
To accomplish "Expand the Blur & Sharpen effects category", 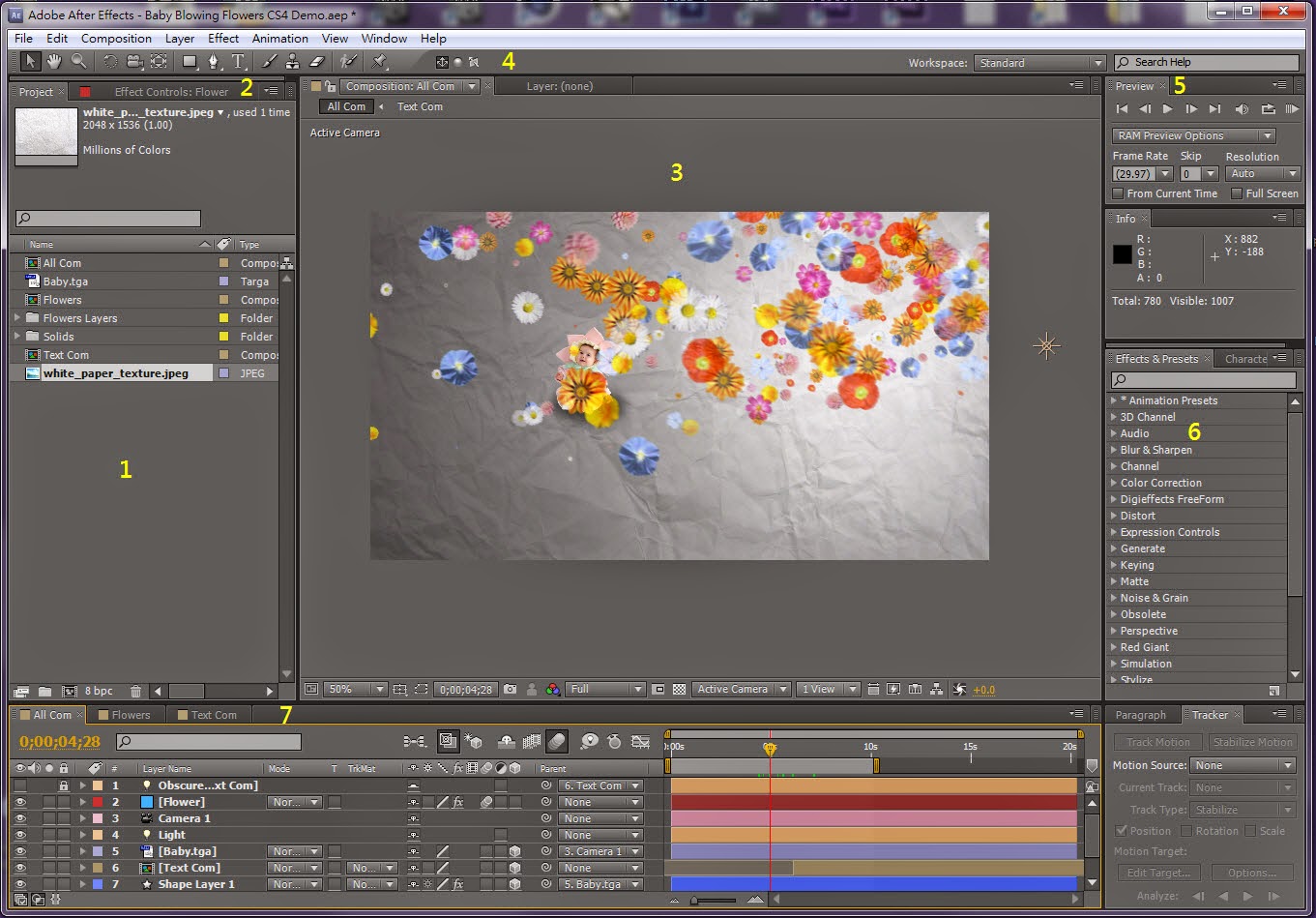I will point(1113,450).
